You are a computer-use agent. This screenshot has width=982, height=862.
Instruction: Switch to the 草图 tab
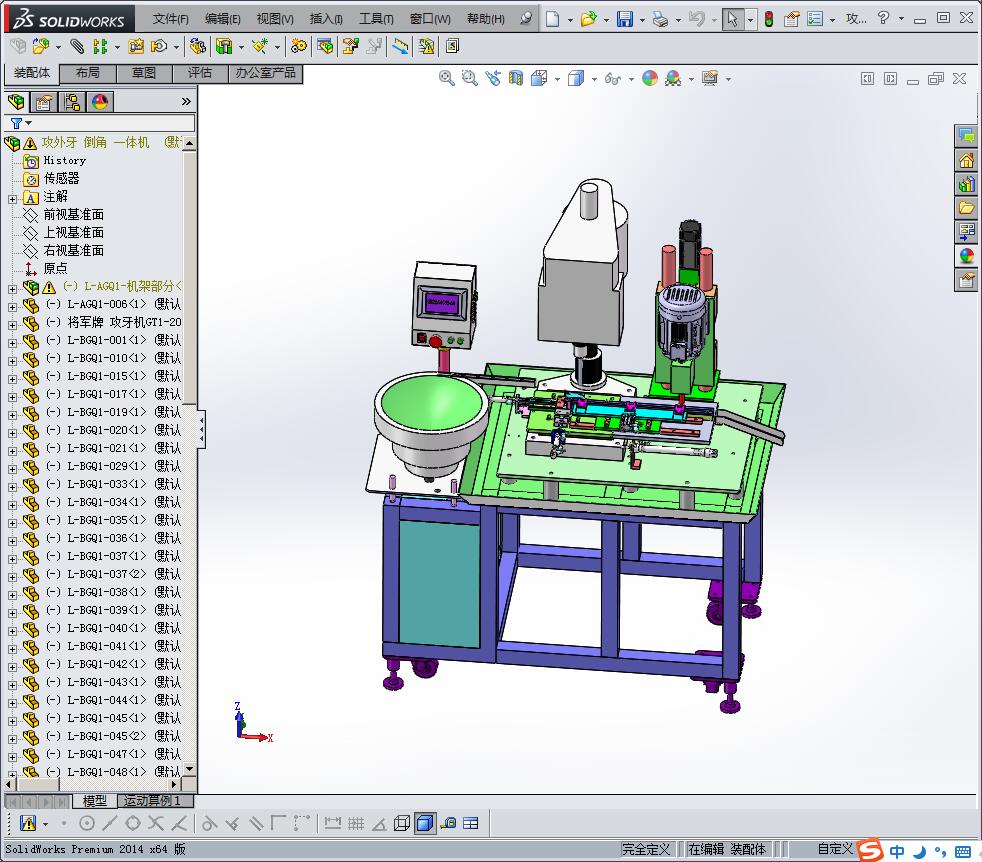(144, 73)
